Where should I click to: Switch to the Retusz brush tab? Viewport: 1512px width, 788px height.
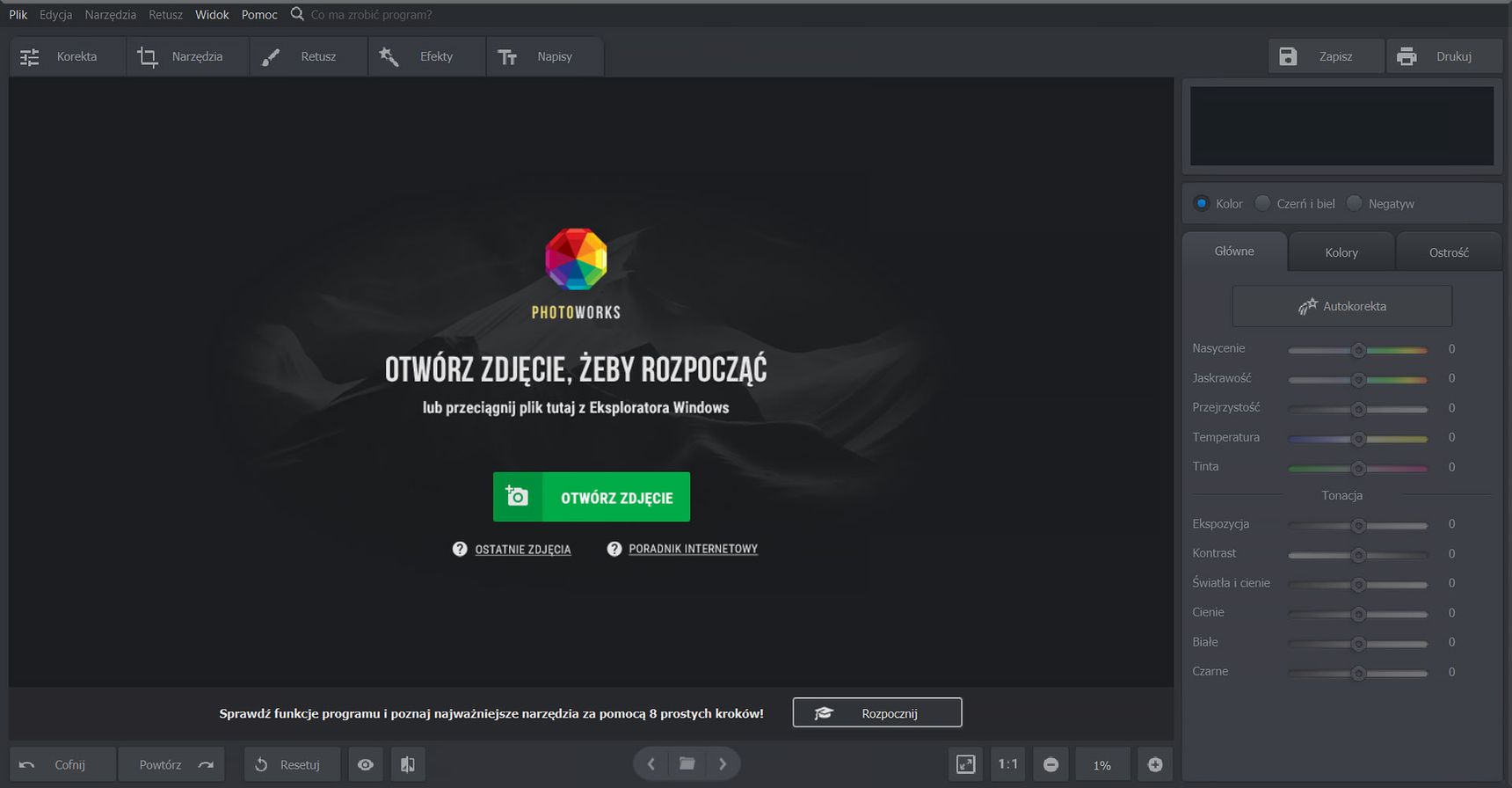click(309, 56)
